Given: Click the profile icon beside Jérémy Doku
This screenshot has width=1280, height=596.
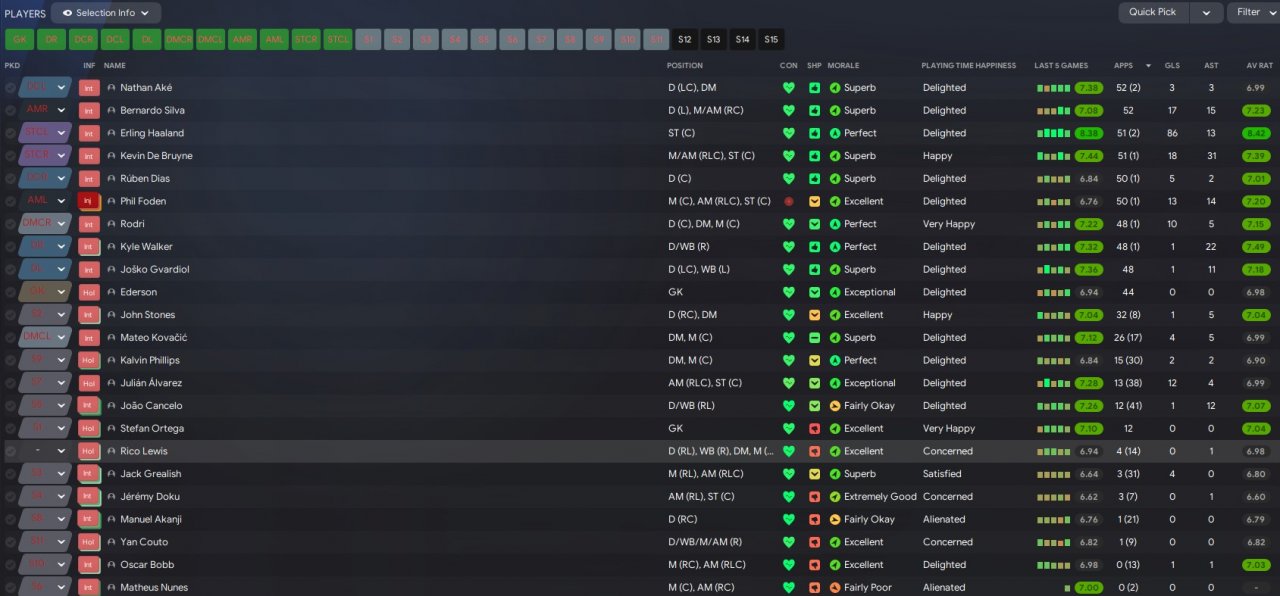Looking at the screenshot, I should coord(112,497).
